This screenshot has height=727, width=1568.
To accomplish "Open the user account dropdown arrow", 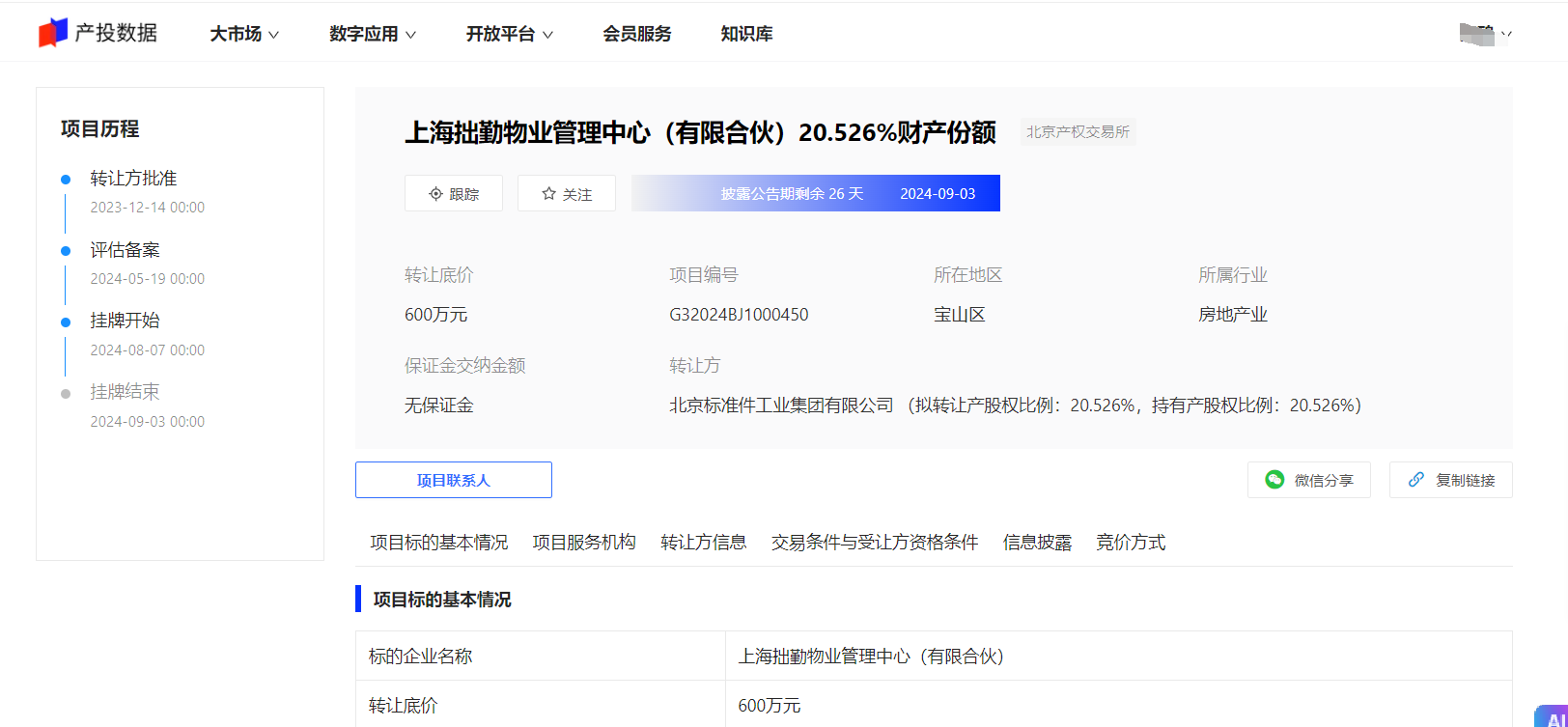I will [1506, 35].
